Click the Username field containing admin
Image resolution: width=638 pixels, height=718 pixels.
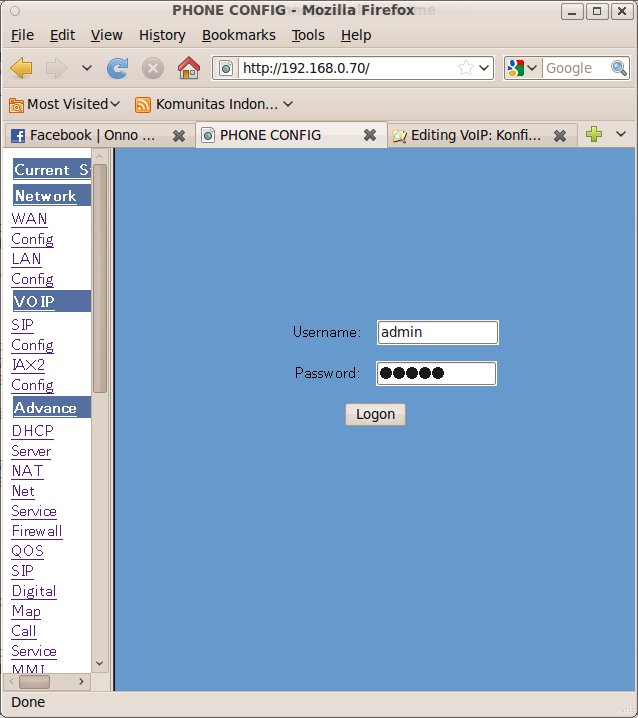(x=437, y=332)
